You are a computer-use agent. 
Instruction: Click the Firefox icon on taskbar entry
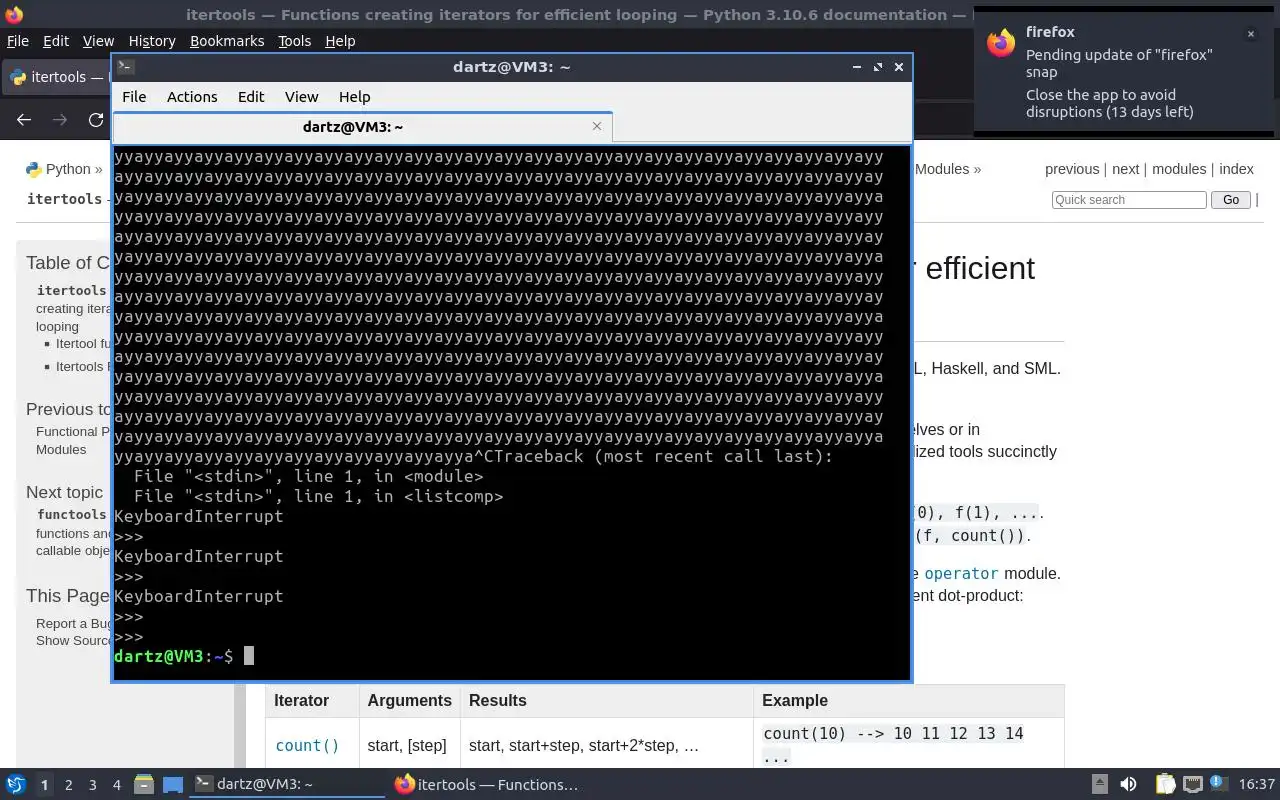pos(405,784)
